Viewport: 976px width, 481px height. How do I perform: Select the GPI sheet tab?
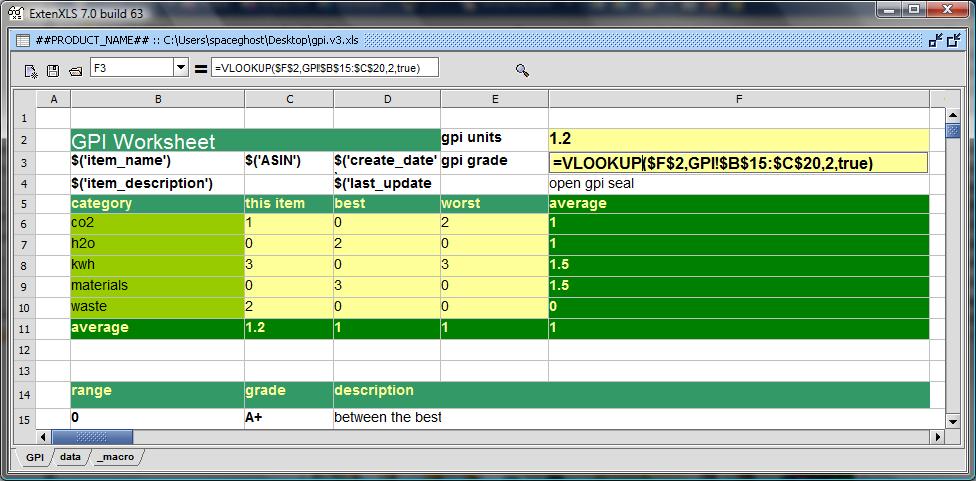[x=34, y=456]
